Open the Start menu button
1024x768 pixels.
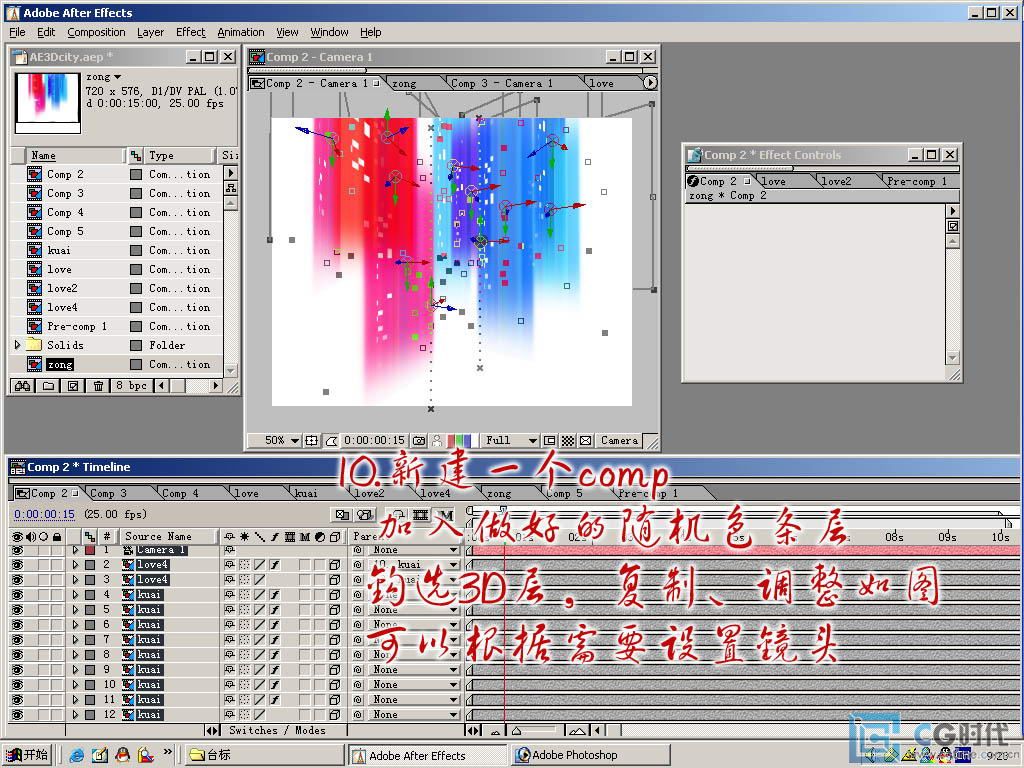(x=27, y=755)
